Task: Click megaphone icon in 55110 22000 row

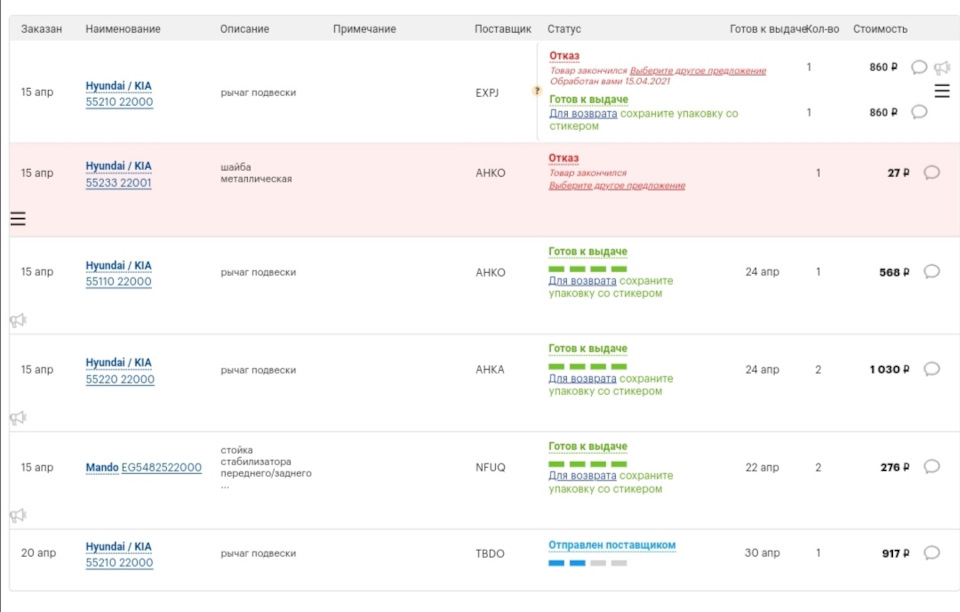Action: [x=17, y=320]
